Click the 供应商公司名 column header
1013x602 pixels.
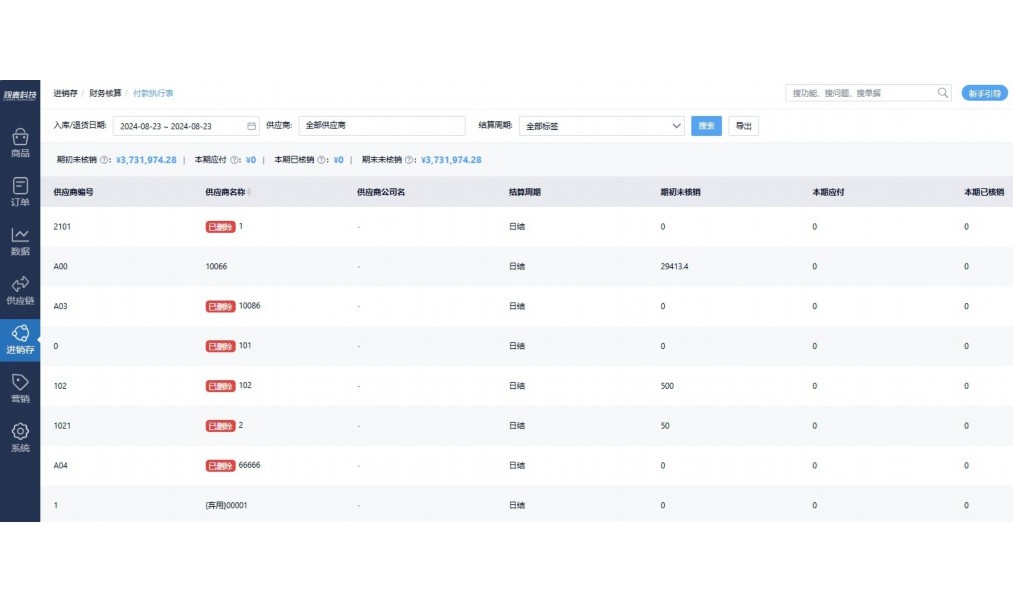[x=381, y=192]
